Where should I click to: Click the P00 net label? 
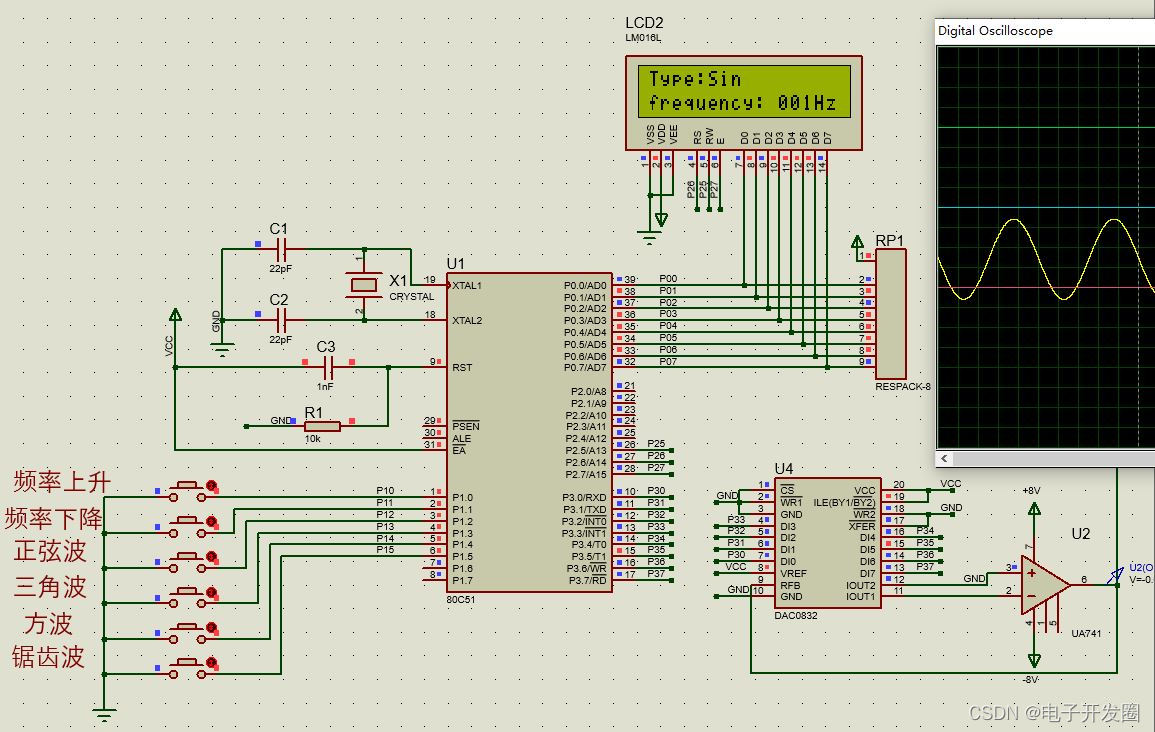tap(668, 278)
